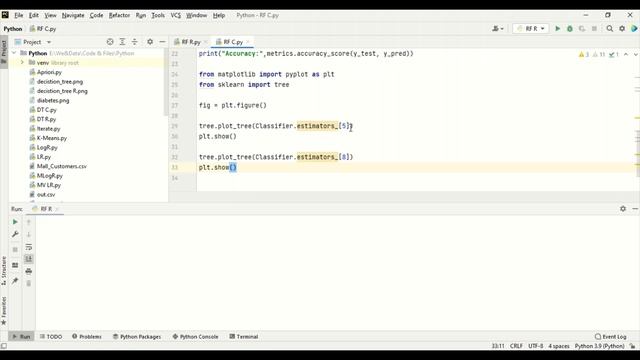Viewport: 640px width, 360px height.
Task: Open the Terminal tool window
Action: pos(244,336)
